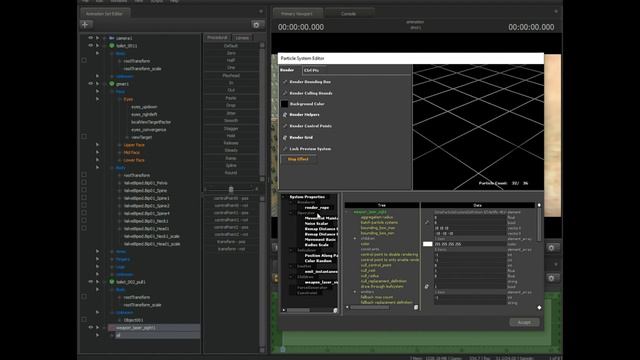Click the diamond icon at Data column bottom

point(539,308)
